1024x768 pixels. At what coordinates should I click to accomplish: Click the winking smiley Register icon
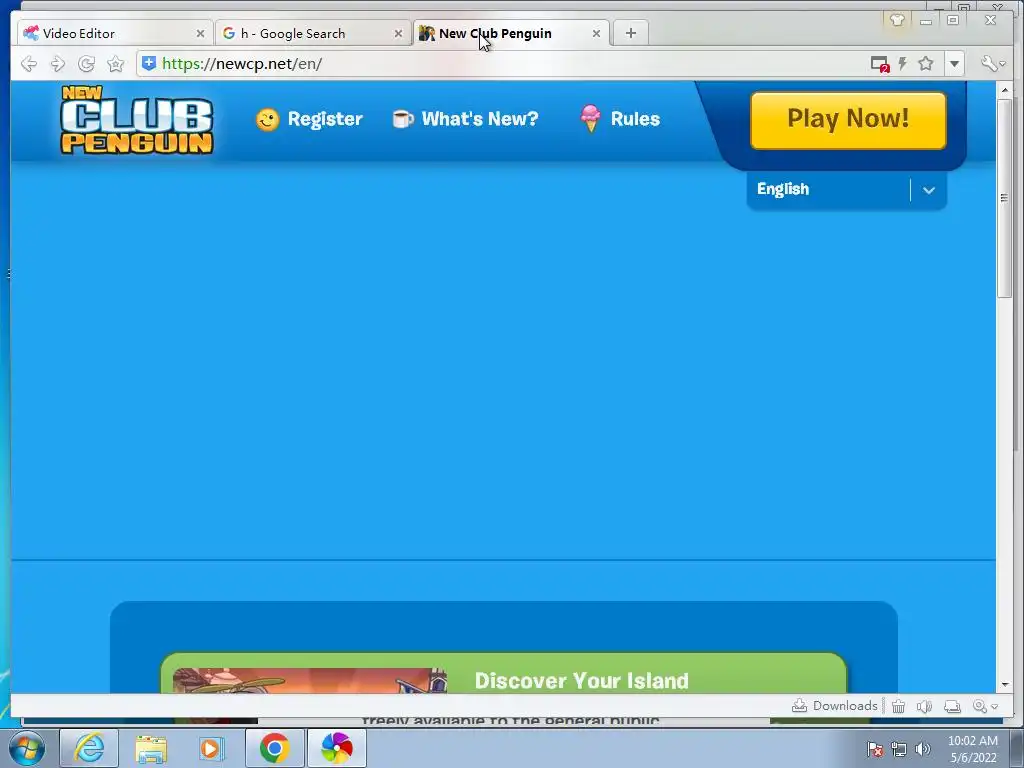[x=267, y=120]
